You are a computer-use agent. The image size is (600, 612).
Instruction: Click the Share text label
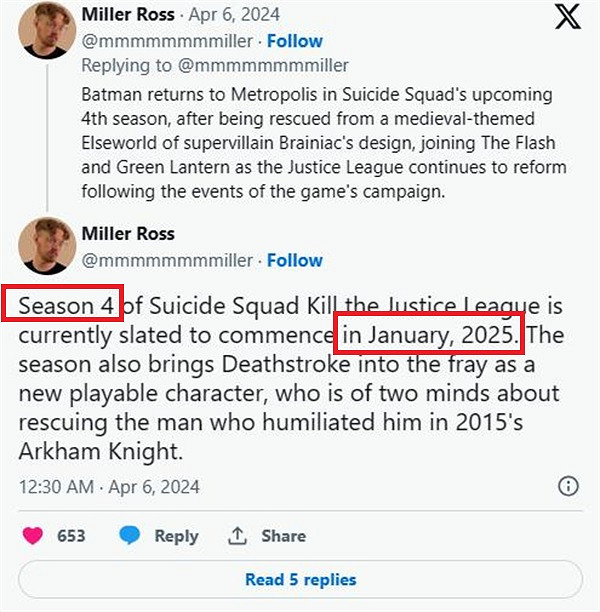coord(283,536)
